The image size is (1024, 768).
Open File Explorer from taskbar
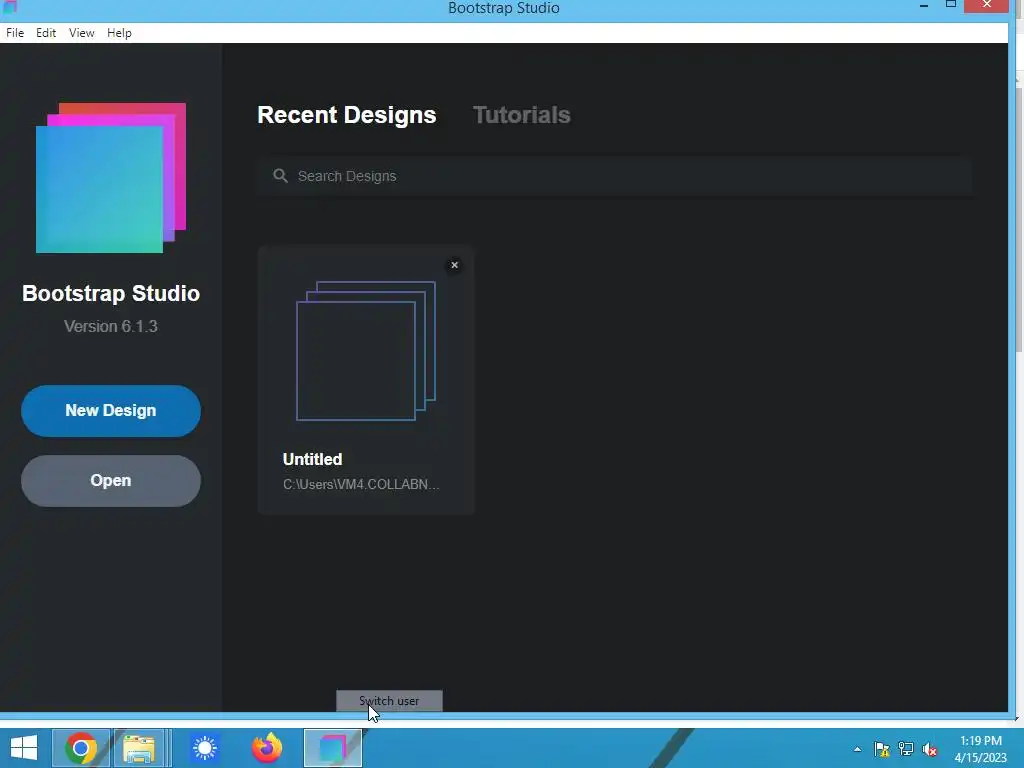[x=139, y=748]
